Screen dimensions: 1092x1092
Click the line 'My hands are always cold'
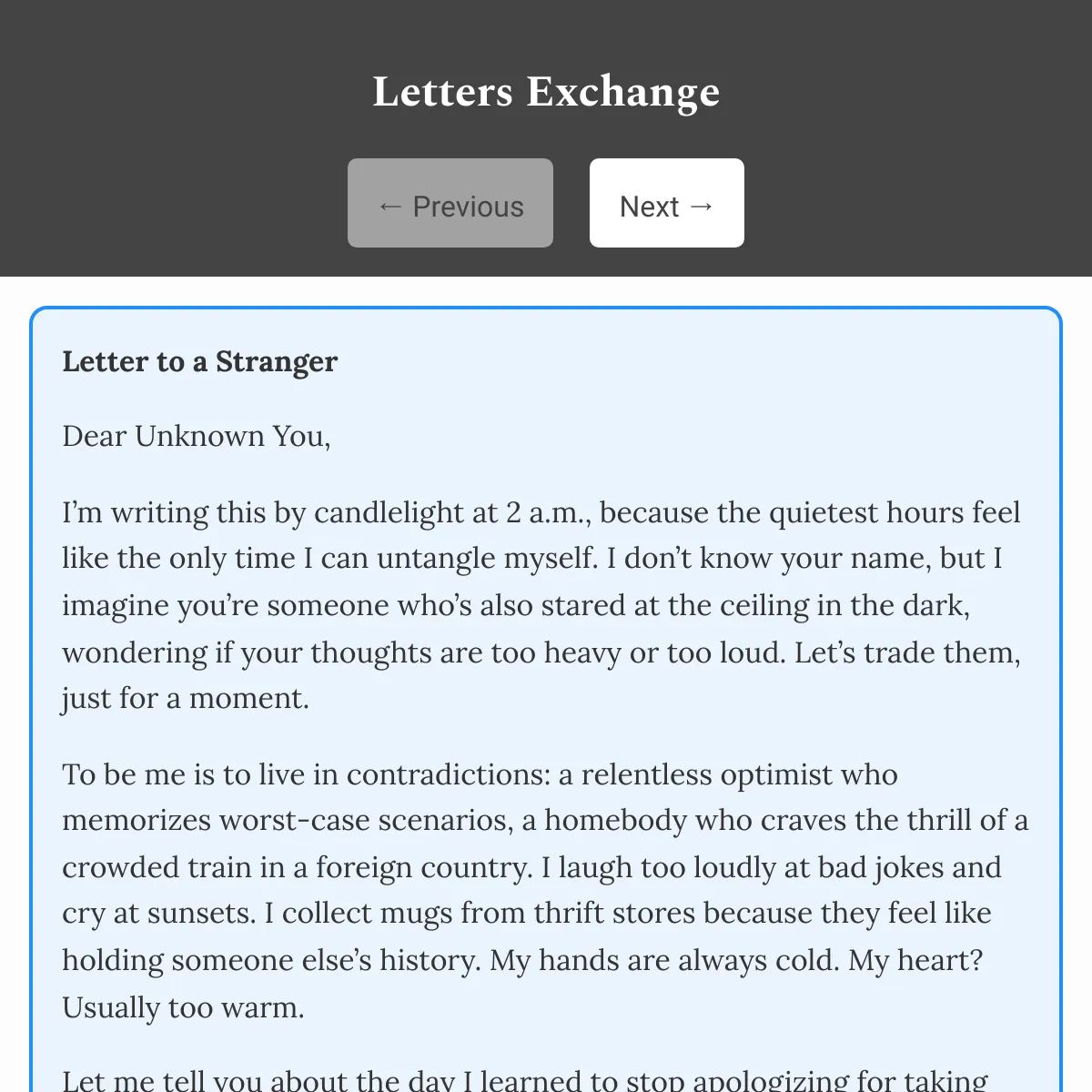click(522, 960)
